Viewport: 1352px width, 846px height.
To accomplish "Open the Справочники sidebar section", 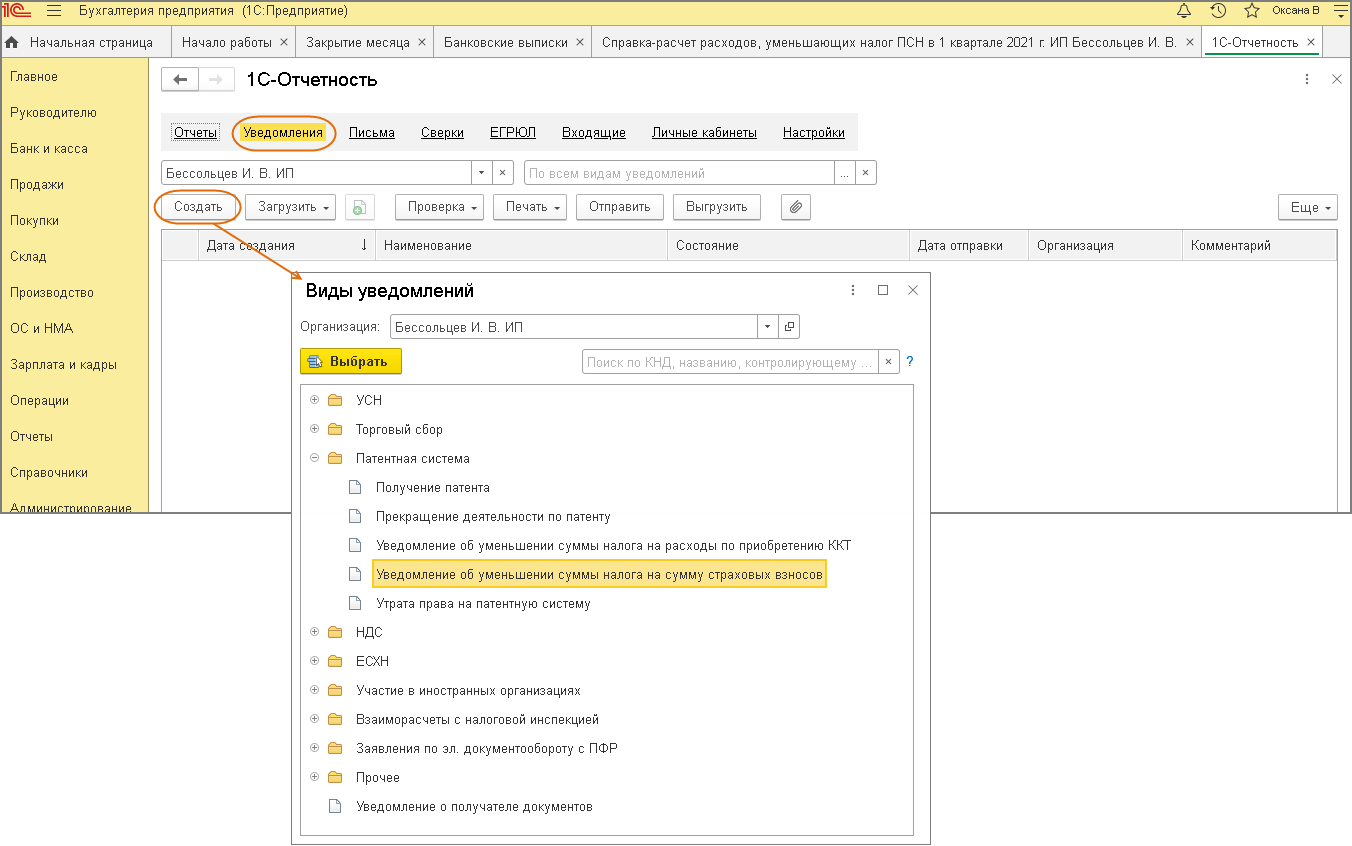I will coord(49,472).
